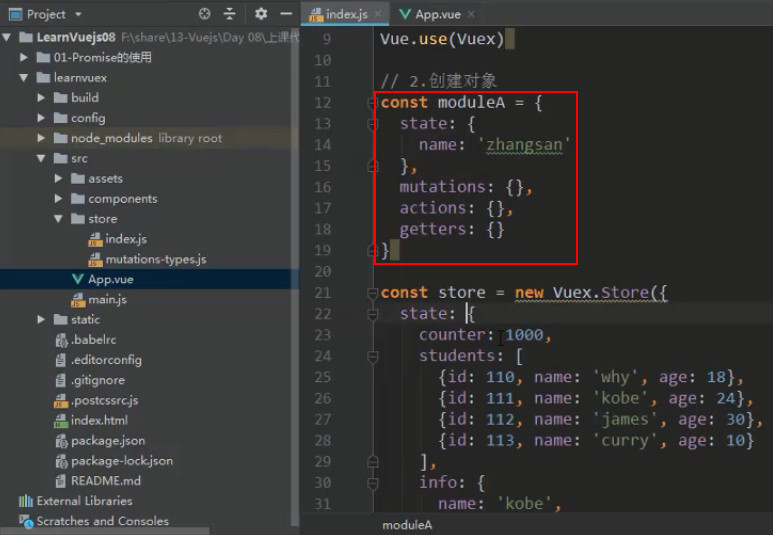Image resolution: width=773 pixels, height=535 pixels.
Task: Click the Vue.use(Vuex) statement
Action: pyautogui.click(x=442, y=38)
